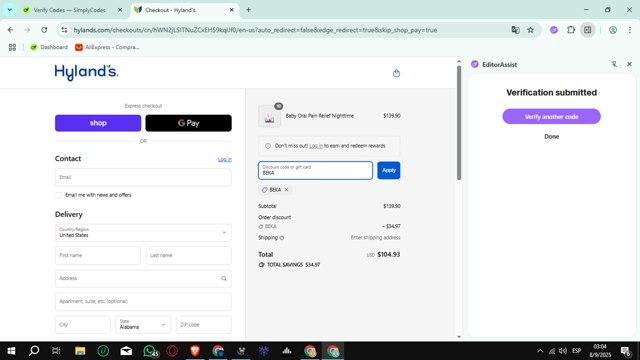The height and width of the screenshot is (360, 640).
Task: Open Windows taskbar search
Action: click(x=34, y=351)
